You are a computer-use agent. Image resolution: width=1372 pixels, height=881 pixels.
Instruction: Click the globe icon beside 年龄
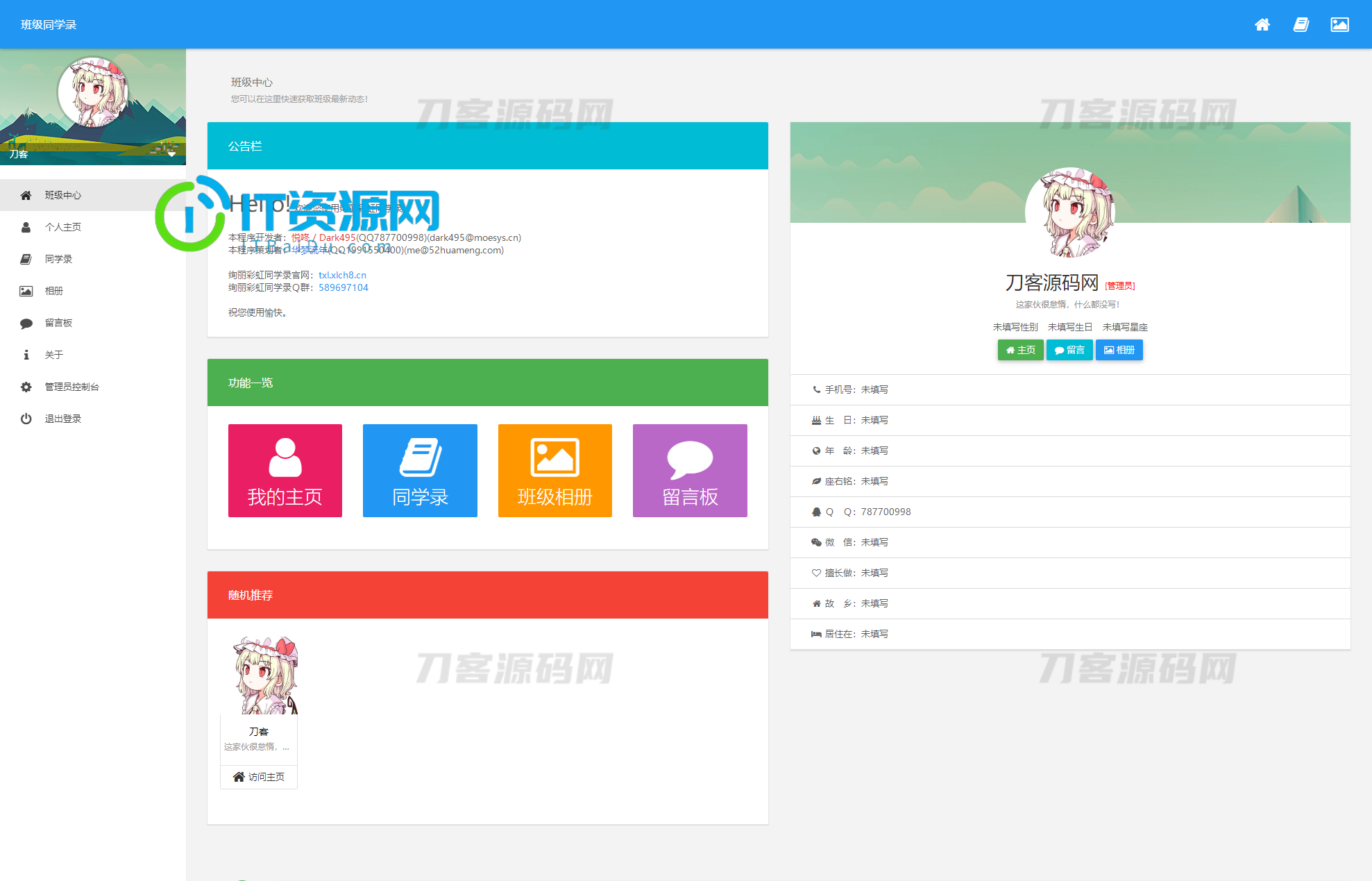(816, 451)
